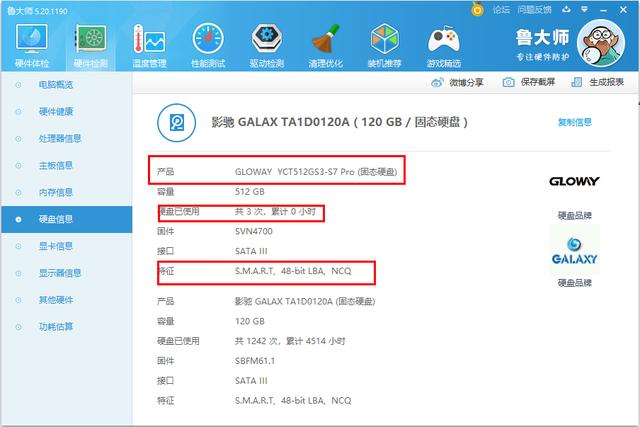Click the 120 GB capacity value
This screenshot has width=640, height=427.
click(x=250, y=321)
